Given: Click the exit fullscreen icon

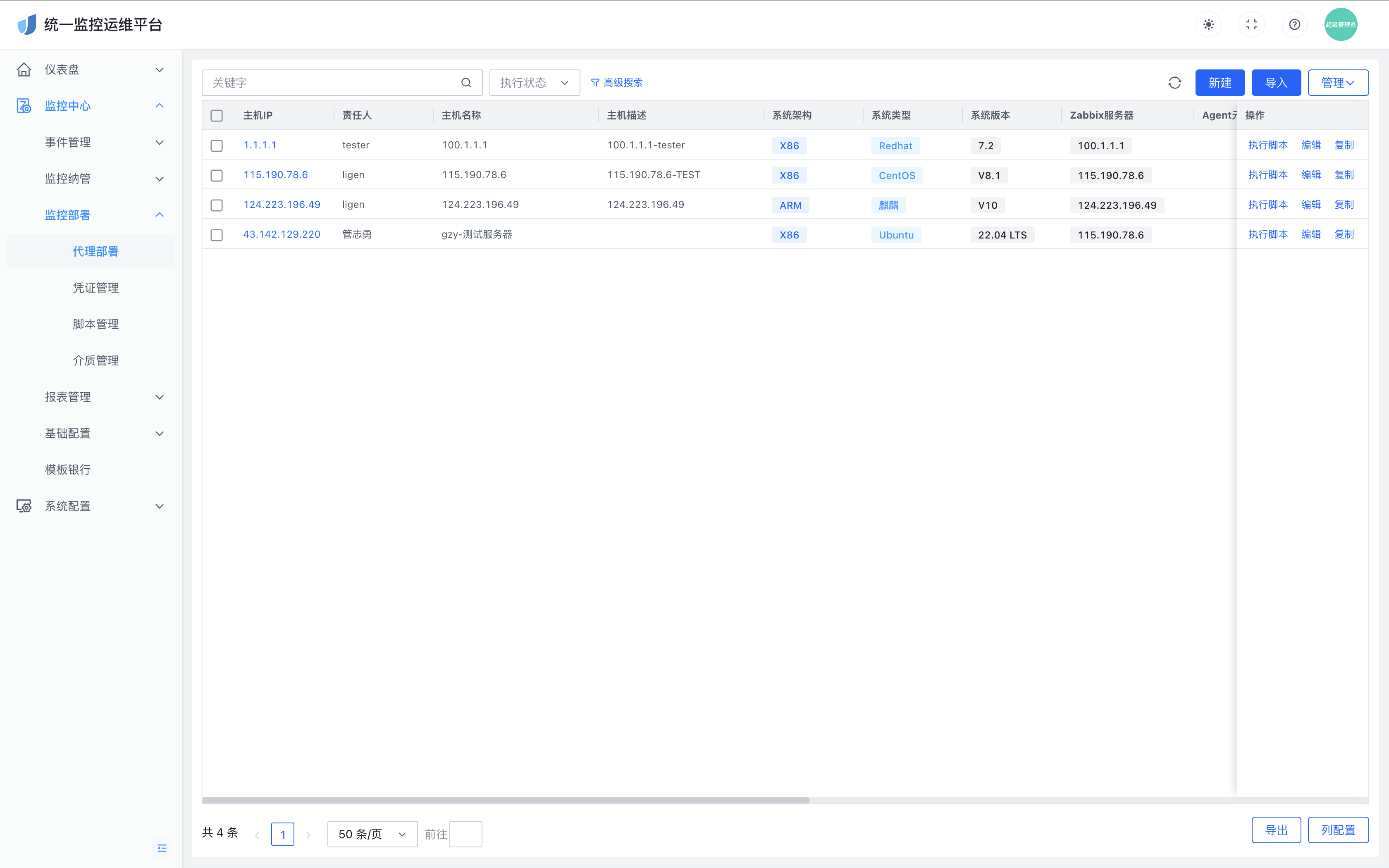Looking at the screenshot, I should [x=1251, y=25].
